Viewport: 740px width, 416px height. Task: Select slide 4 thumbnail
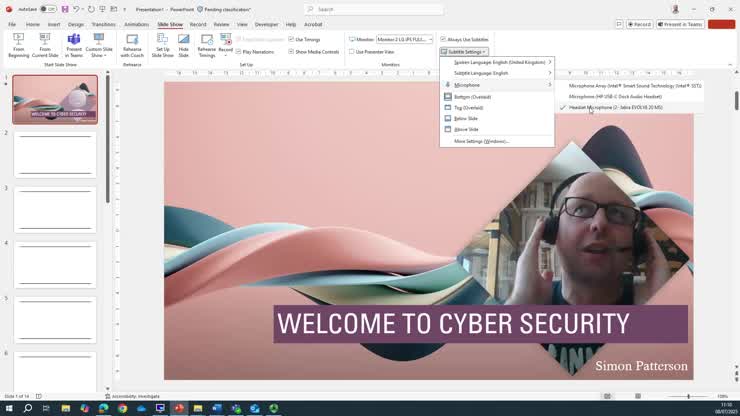55,264
